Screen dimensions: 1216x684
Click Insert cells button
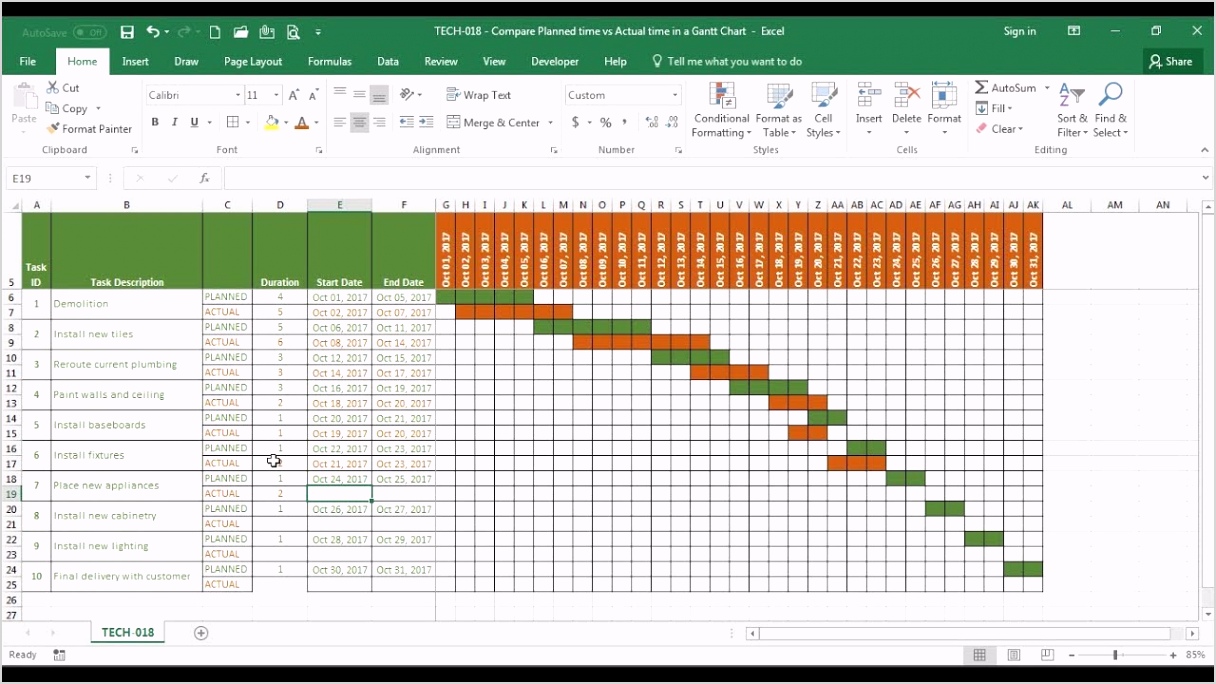coord(869,110)
